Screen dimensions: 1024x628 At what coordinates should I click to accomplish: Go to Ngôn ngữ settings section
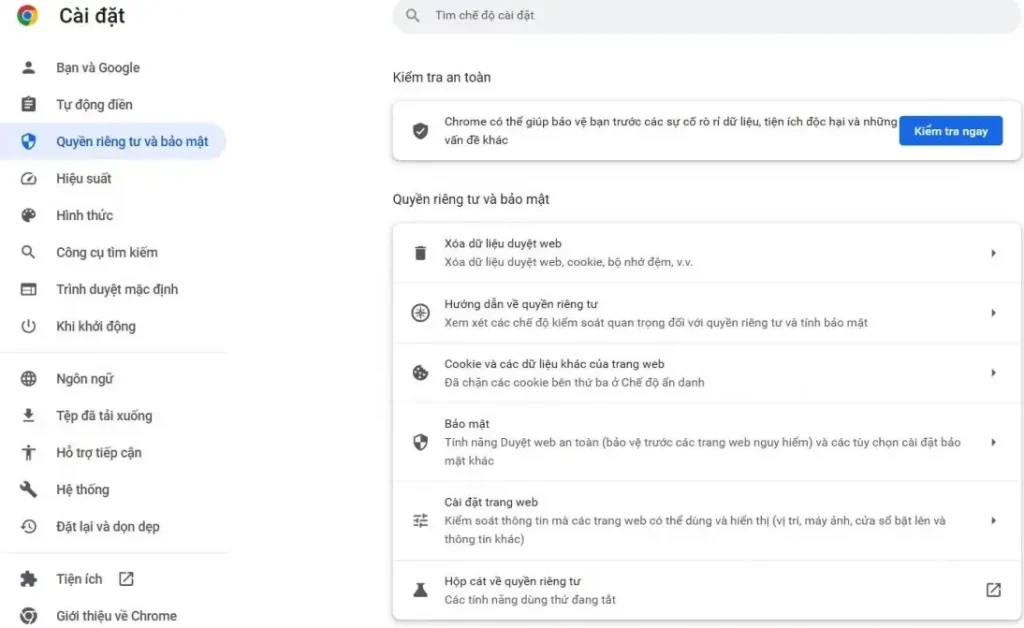(x=84, y=379)
